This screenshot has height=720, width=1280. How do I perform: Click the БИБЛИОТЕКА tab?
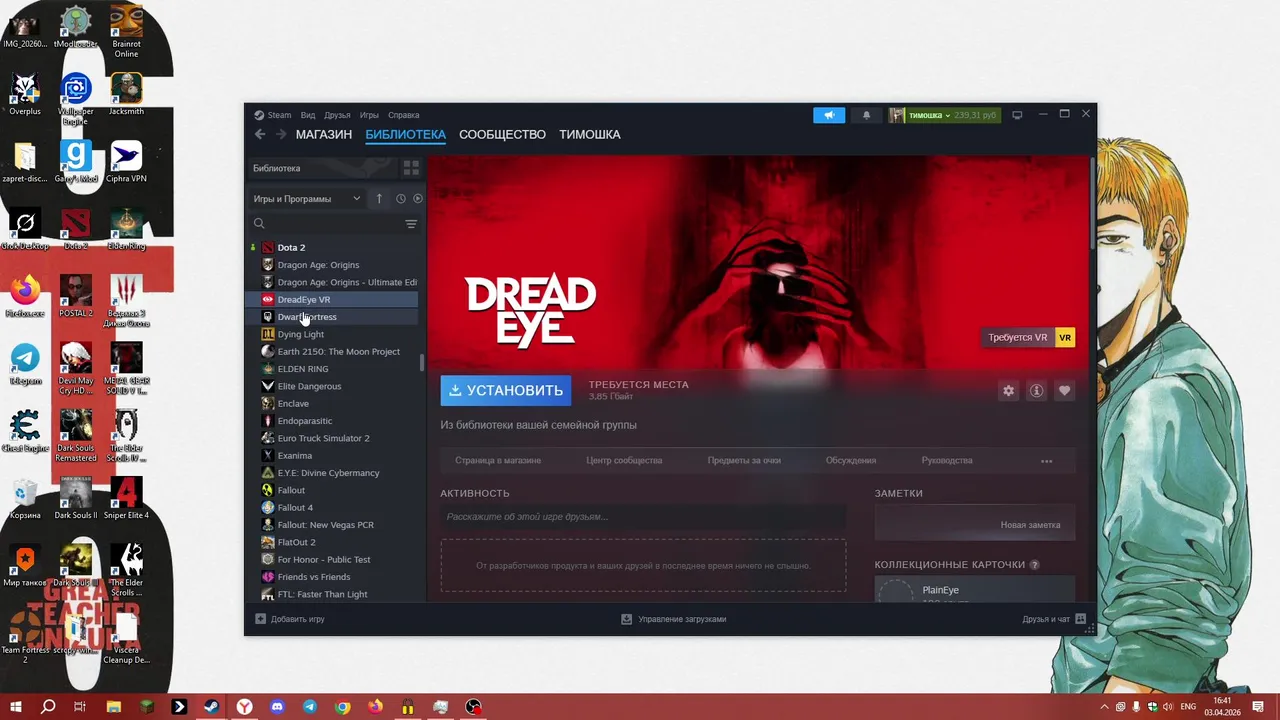(405, 134)
